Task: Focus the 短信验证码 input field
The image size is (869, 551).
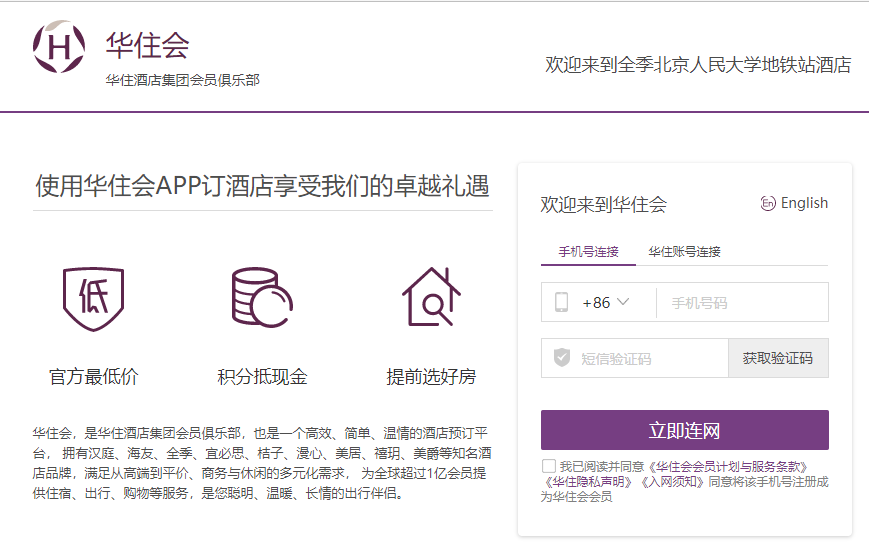Action: (635, 358)
